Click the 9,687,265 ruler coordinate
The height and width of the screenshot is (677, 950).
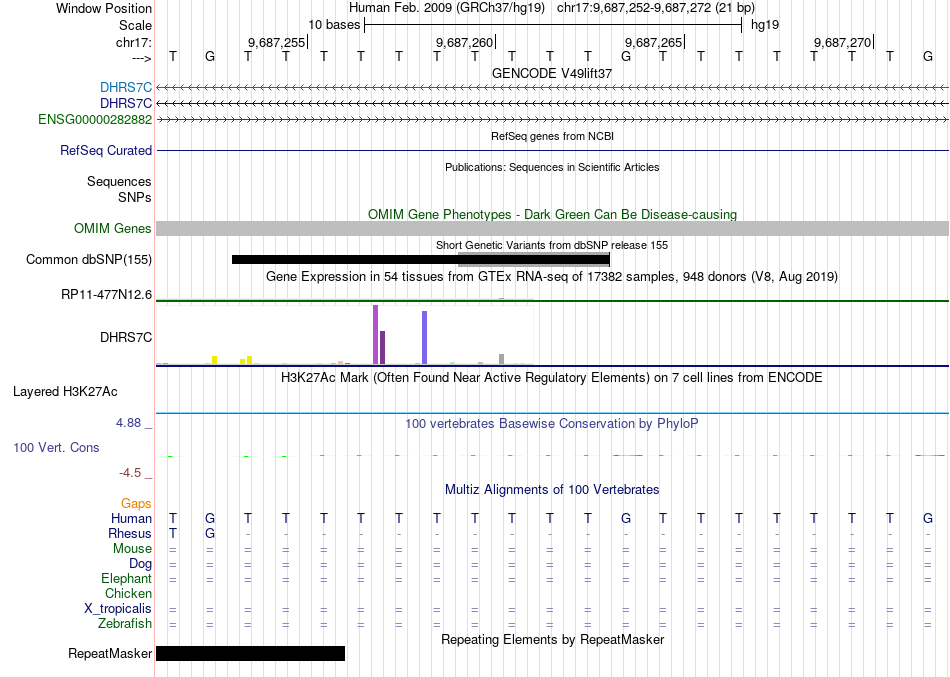tap(654, 42)
